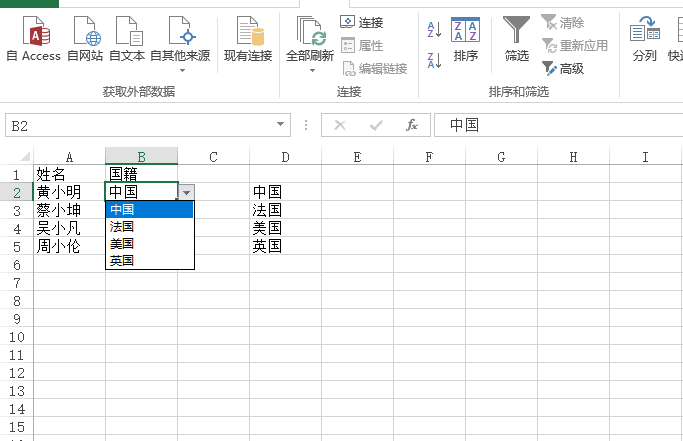The height and width of the screenshot is (441, 683).
Task: Open the 排序 sort dialog
Action: click(x=465, y=39)
